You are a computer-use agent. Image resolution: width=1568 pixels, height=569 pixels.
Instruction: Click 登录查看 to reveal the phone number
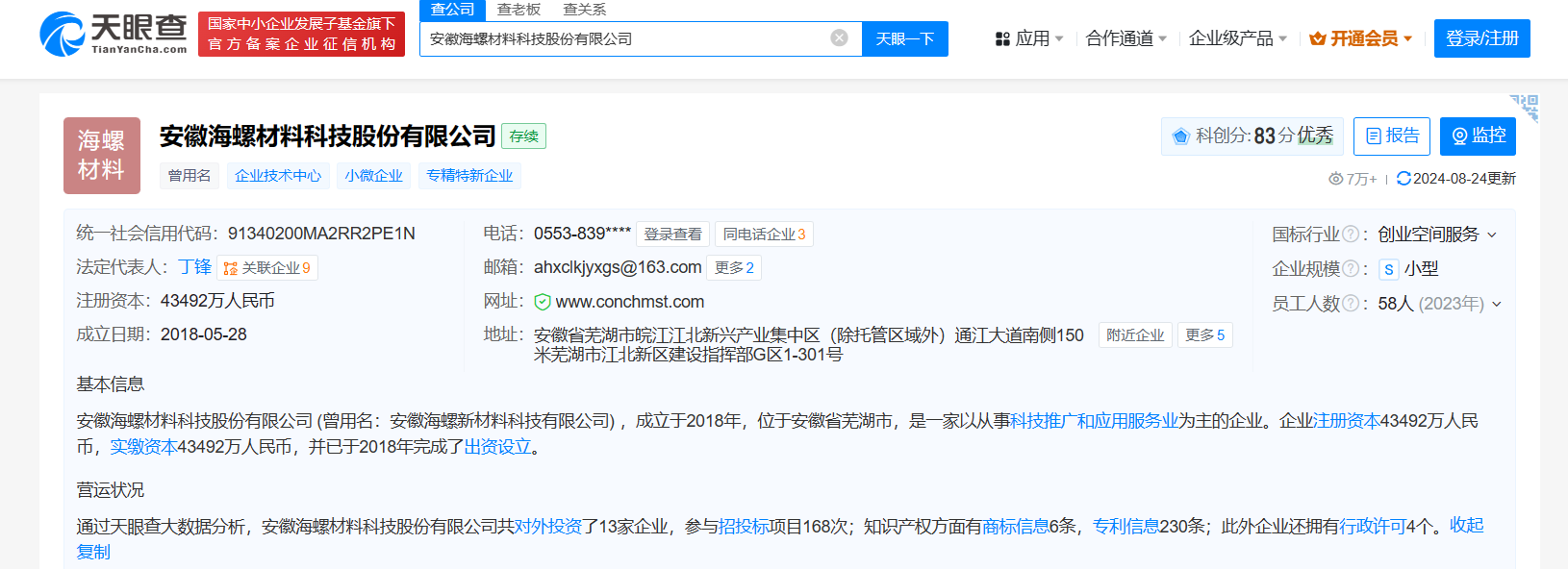[672, 235]
